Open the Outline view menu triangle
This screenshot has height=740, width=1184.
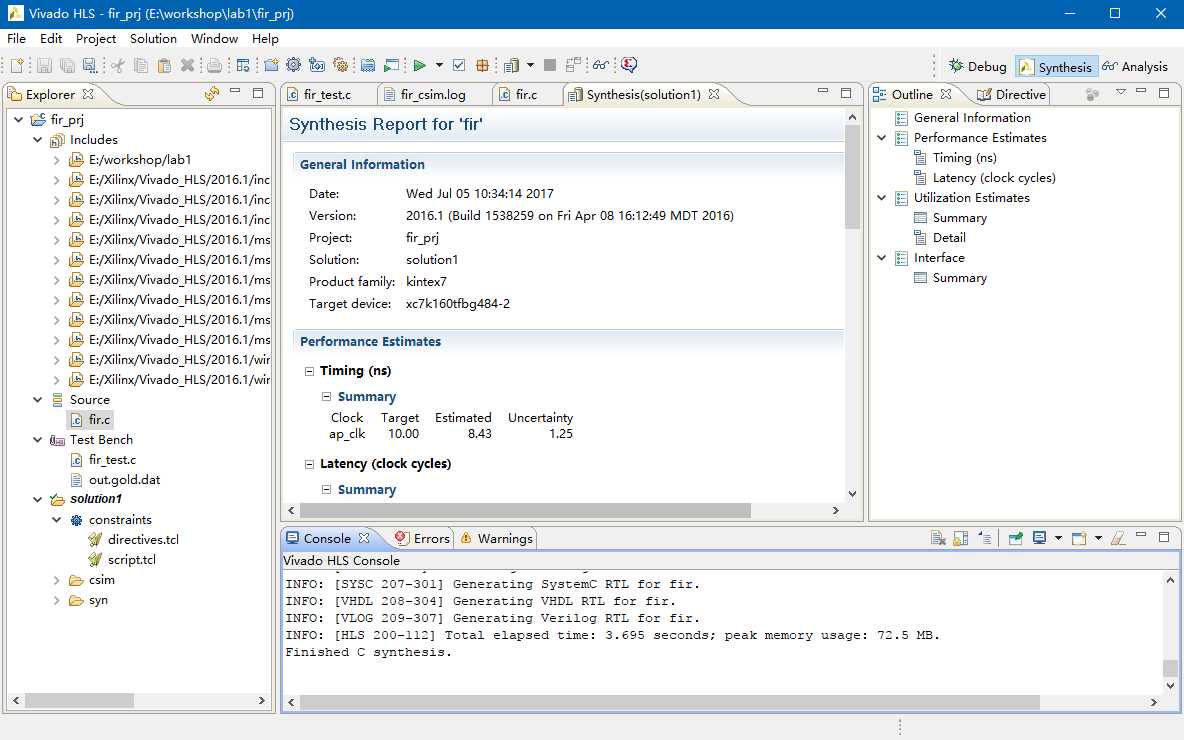(x=1120, y=92)
